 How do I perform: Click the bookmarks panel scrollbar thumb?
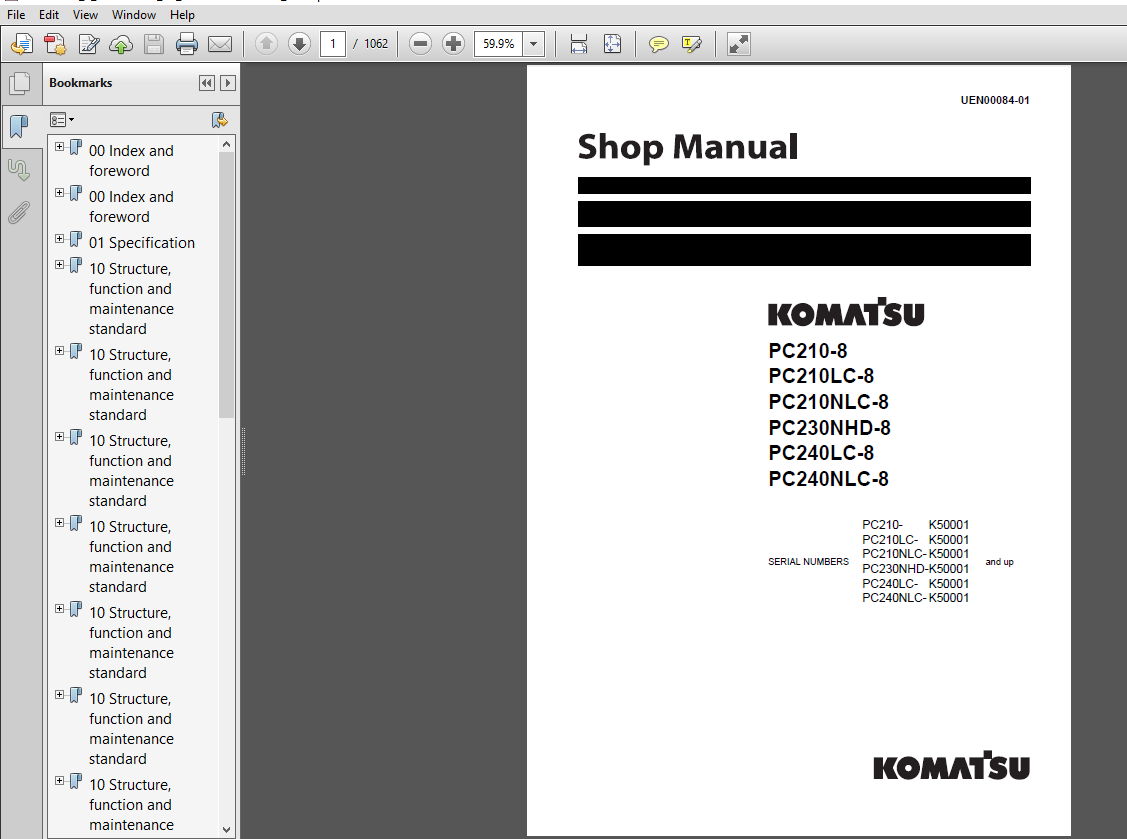click(226, 285)
